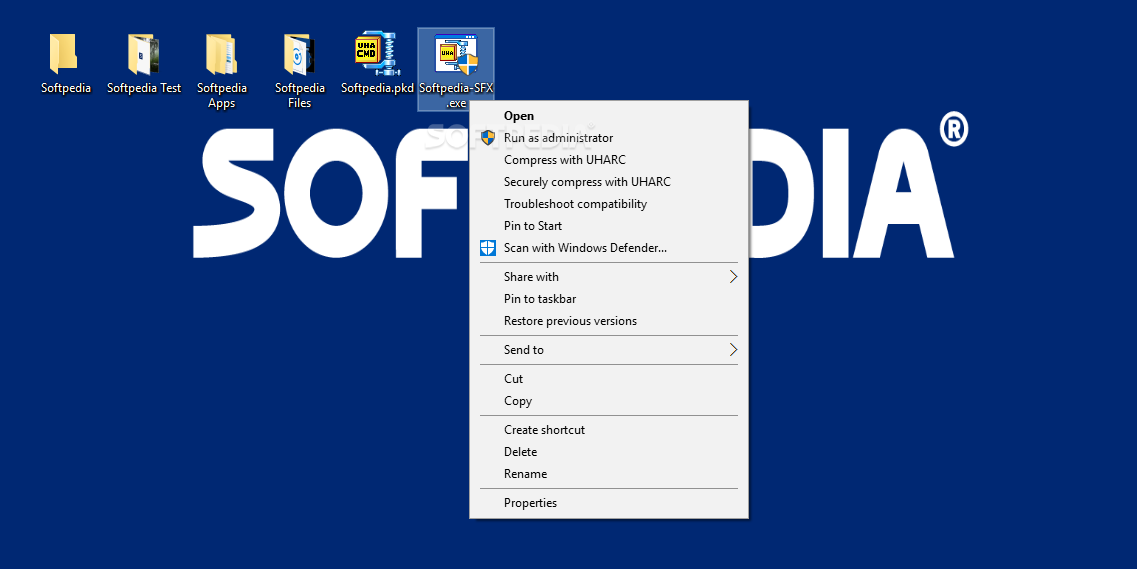This screenshot has width=1137, height=569.
Task: Select the Softpedia folder icon
Action: tap(64, 54)
